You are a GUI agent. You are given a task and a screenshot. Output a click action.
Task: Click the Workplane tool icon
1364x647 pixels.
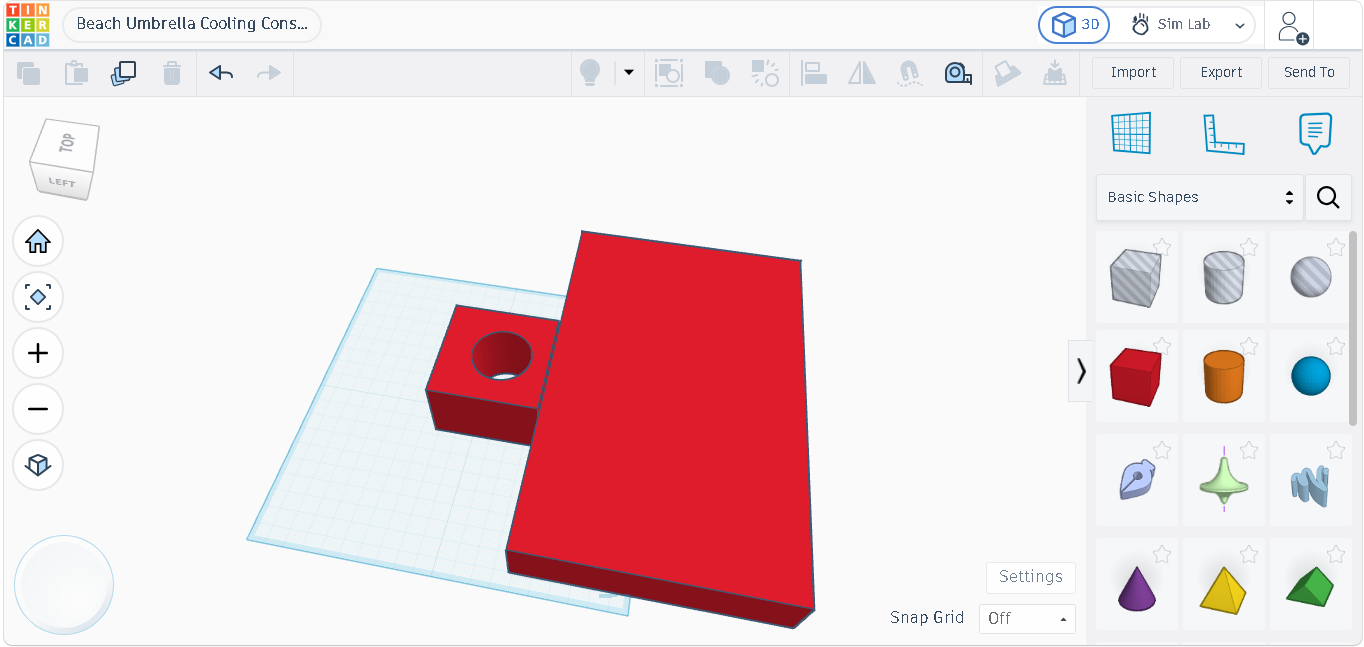(1131, 133)
